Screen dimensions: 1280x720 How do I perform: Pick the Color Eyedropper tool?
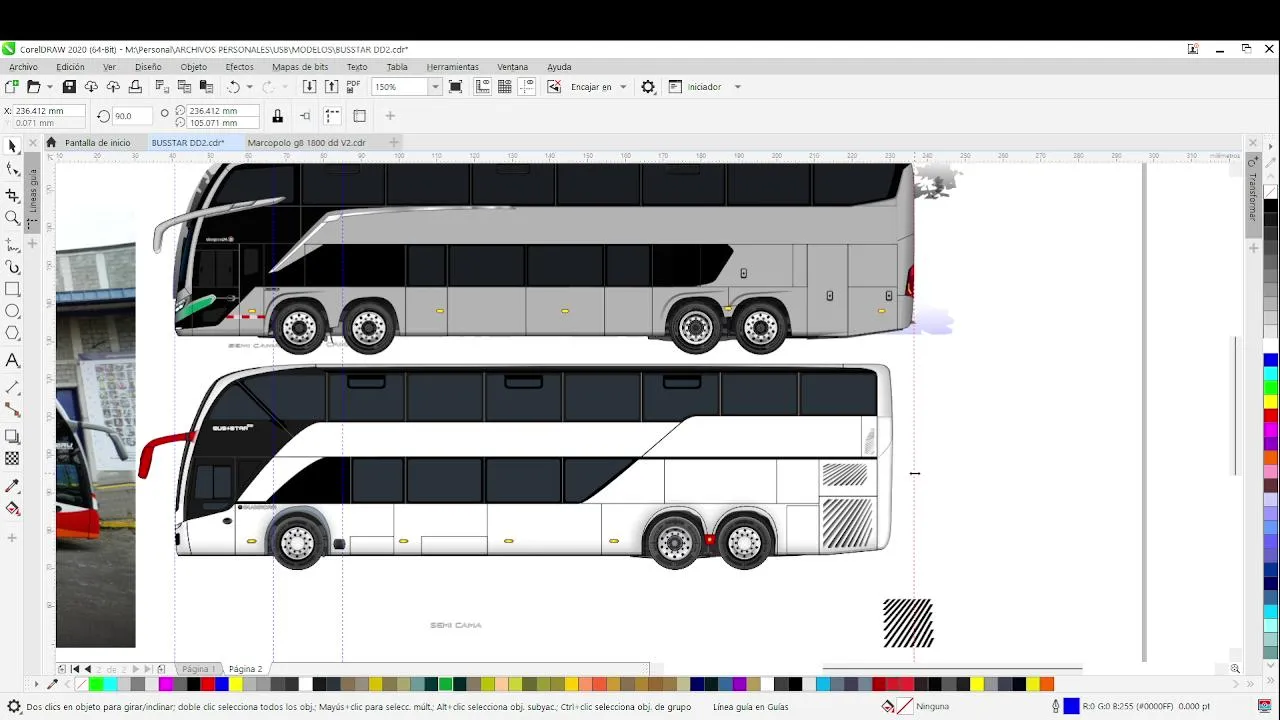pyautogui.click(x=12, y=485)
